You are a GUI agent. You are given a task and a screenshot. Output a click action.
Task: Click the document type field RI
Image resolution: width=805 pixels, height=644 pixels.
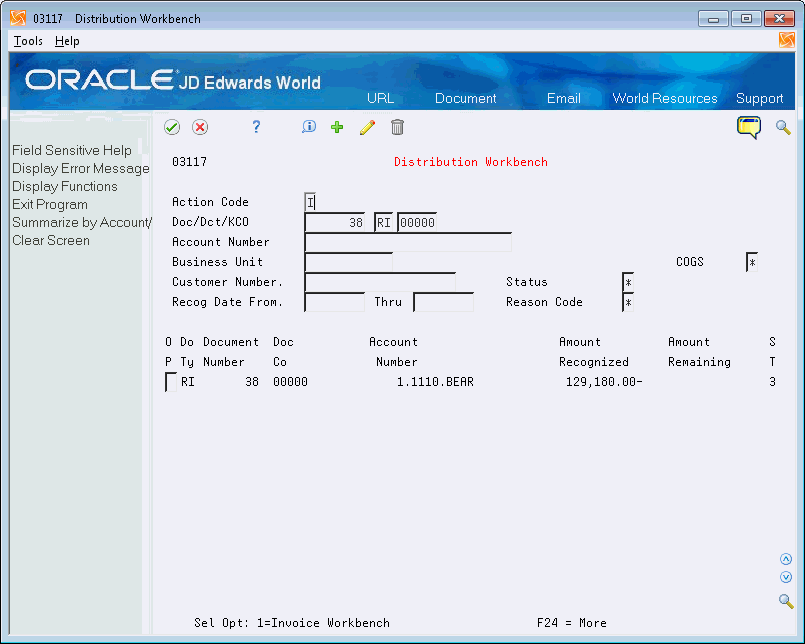(384, 222)
